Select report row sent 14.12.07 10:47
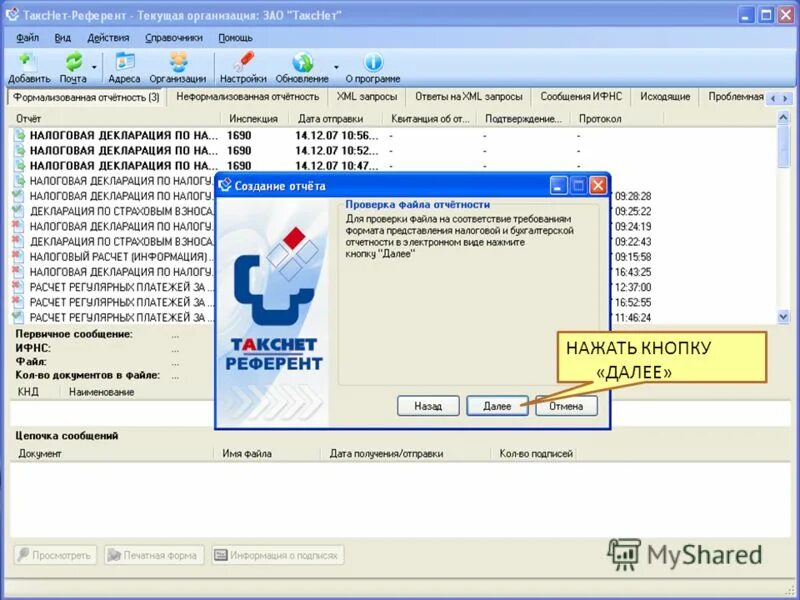The height and width of the screenshot is (600, 800). click(x=393, y=166)
